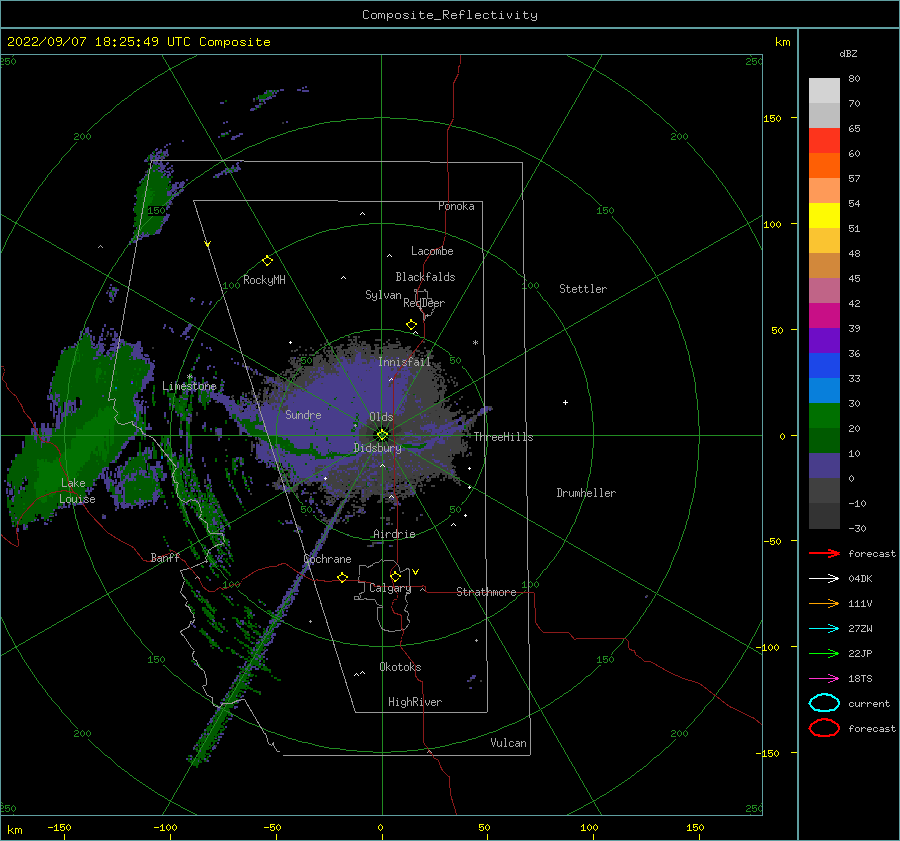Select the 51 dBZ yellow color swatch
Screen dimensions: 900x841
824,215
